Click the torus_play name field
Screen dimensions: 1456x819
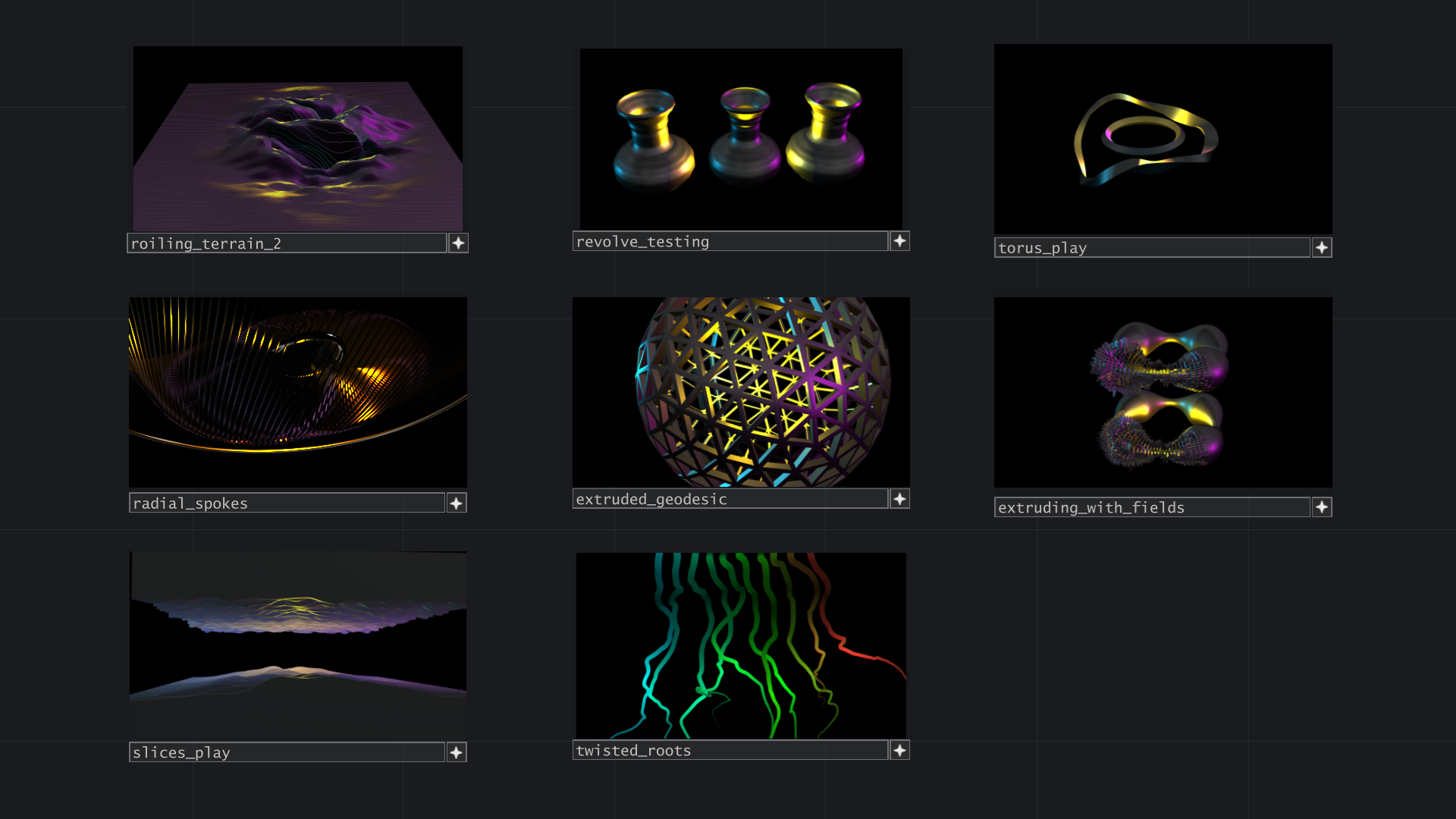(1151, 248)
